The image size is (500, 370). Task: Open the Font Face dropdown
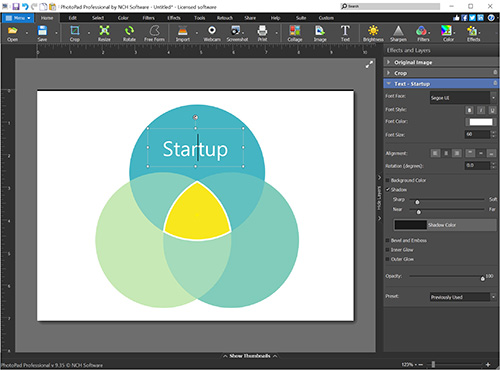tap(463, 98)
